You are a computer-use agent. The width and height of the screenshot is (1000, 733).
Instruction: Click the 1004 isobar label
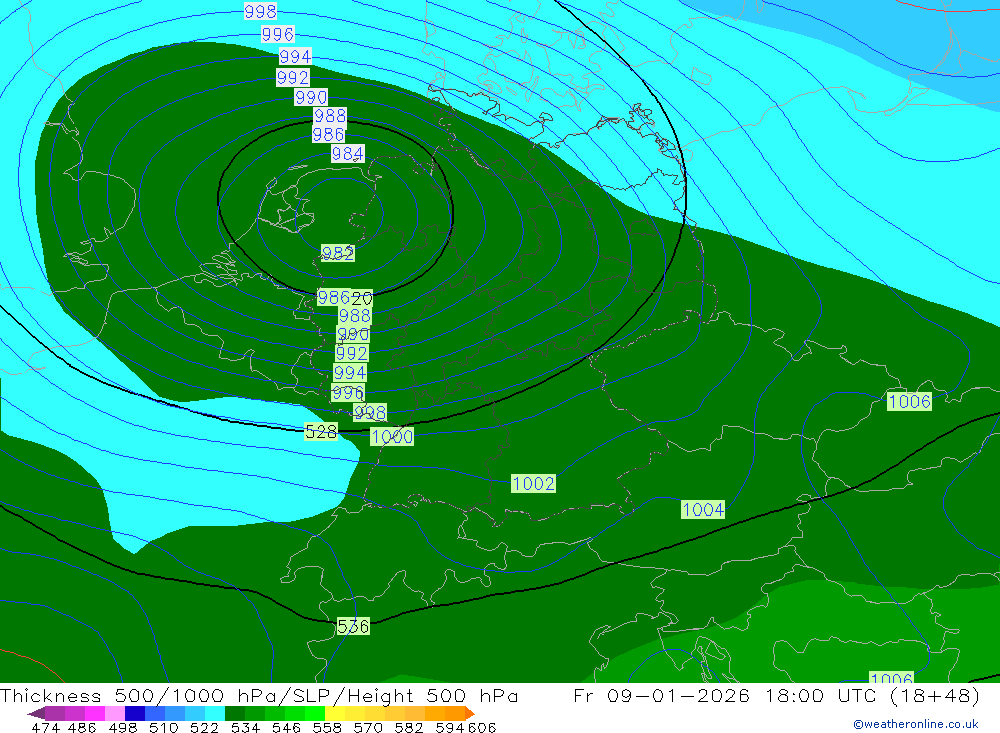[x=703, y=510]
